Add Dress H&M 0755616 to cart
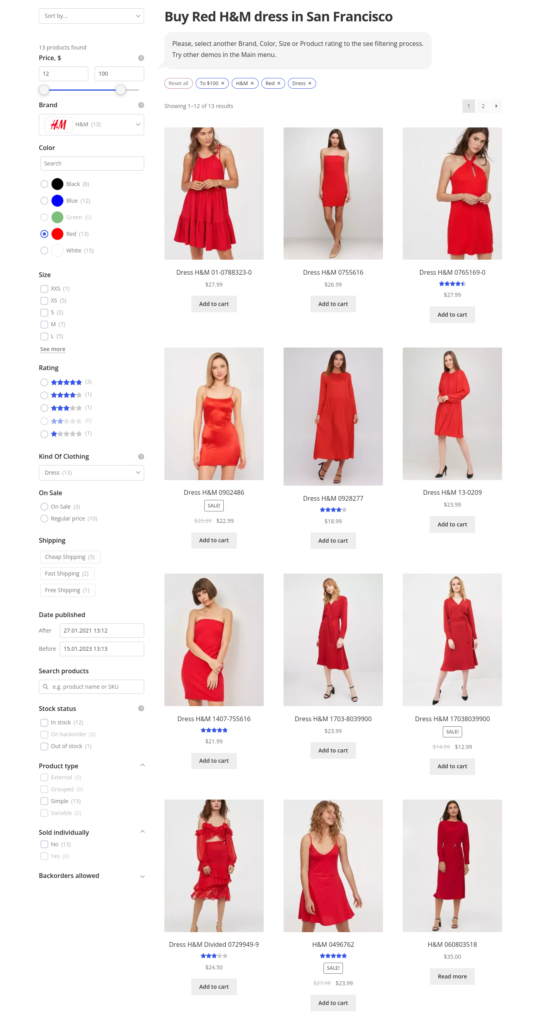 click(333, 304)
